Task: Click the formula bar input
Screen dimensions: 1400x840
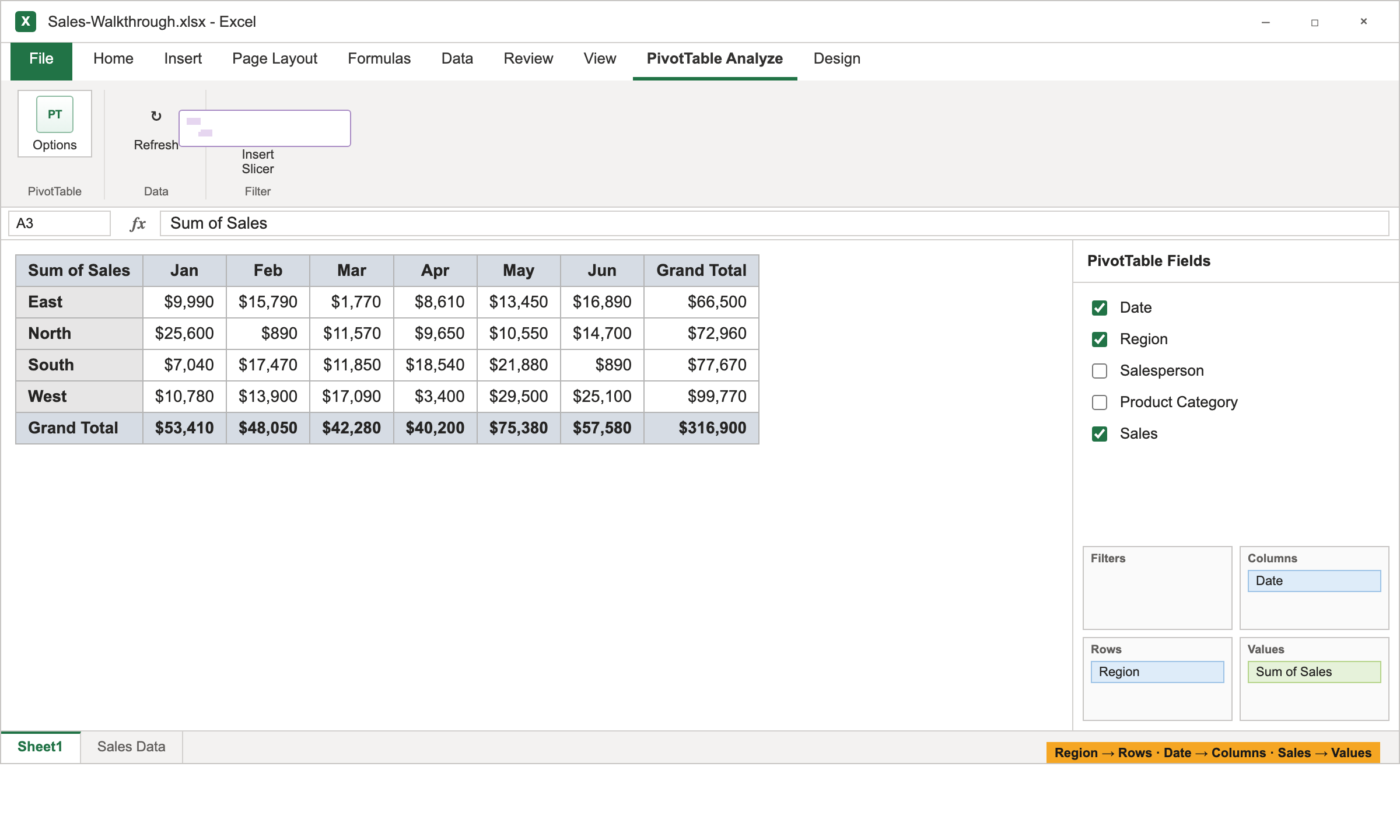Action: 774,223
